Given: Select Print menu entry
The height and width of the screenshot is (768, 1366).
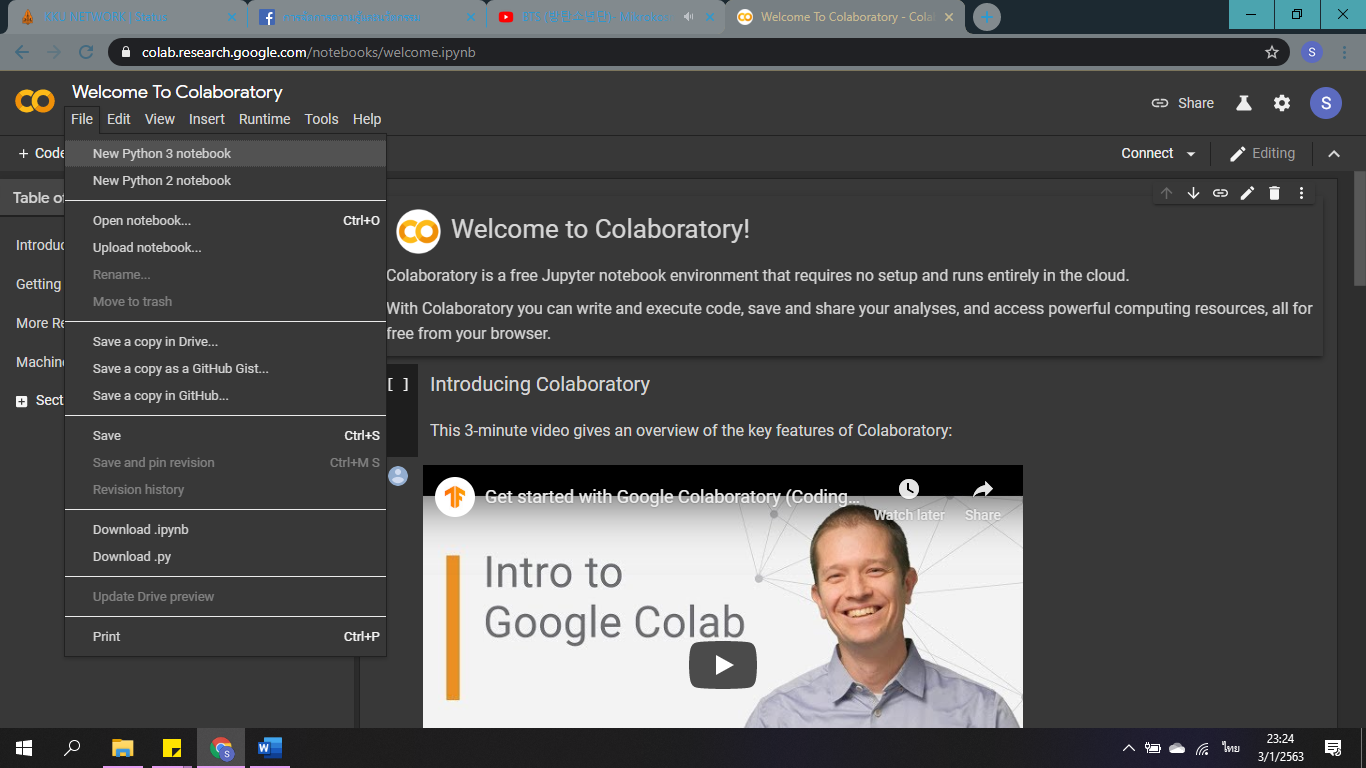Looking at the screenshot, I should pyautogui.click(x=225, y=636).
